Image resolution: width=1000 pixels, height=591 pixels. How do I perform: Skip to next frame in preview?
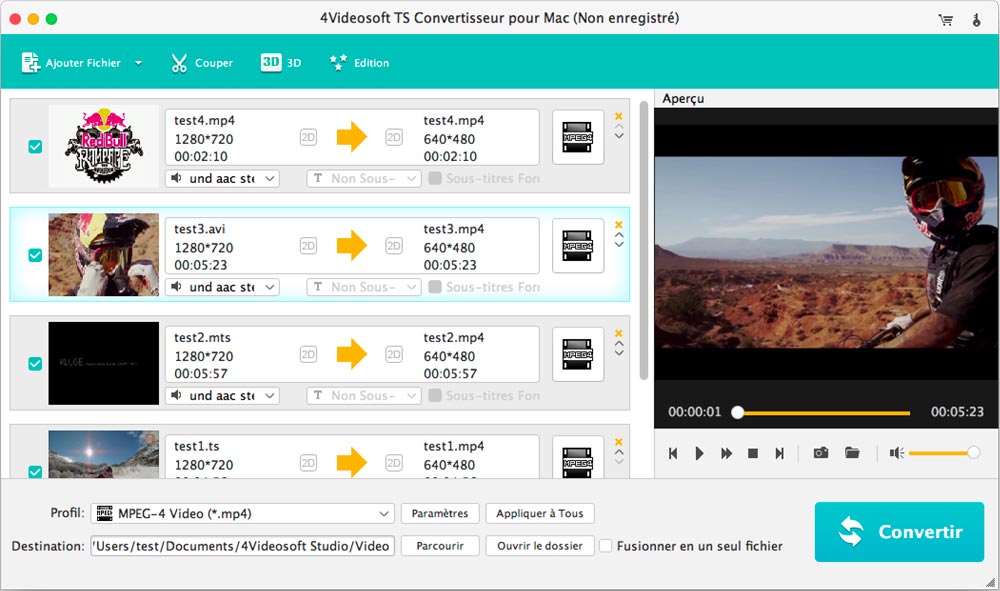click(x=779, y=453)
